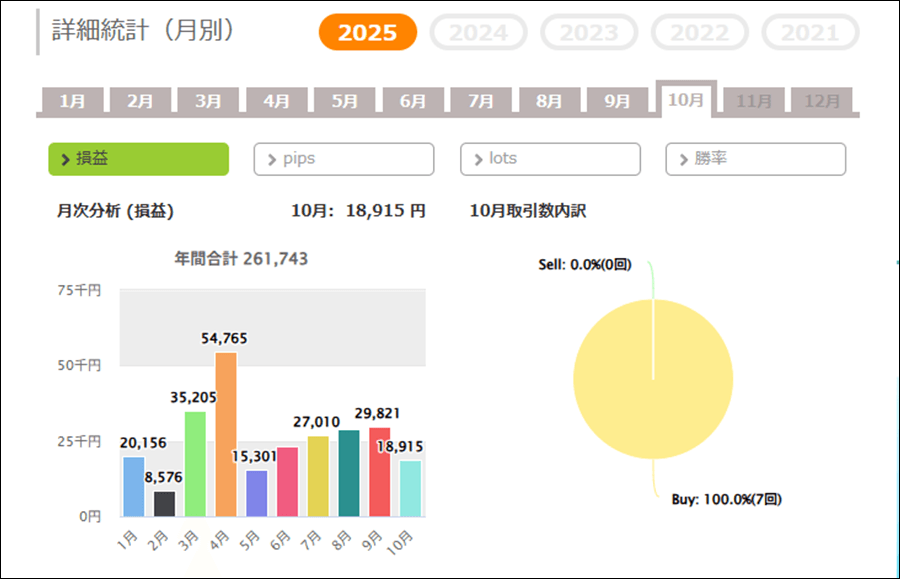This screenshot has height=579, width=900.
Task: Select the active 10月 tab
Action: tap(686, 100)
